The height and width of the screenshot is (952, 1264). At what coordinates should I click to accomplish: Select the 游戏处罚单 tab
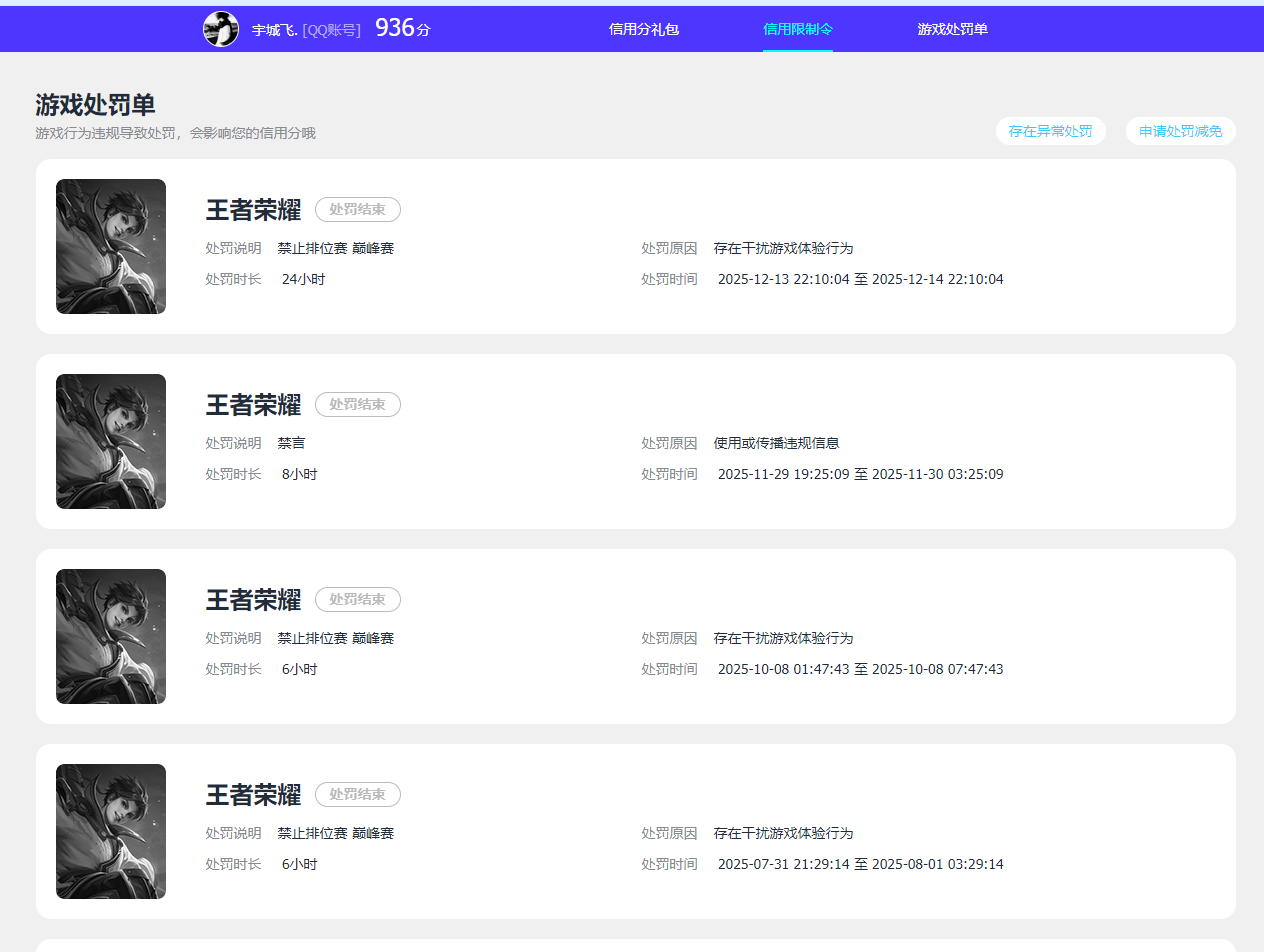pos(952,29)
